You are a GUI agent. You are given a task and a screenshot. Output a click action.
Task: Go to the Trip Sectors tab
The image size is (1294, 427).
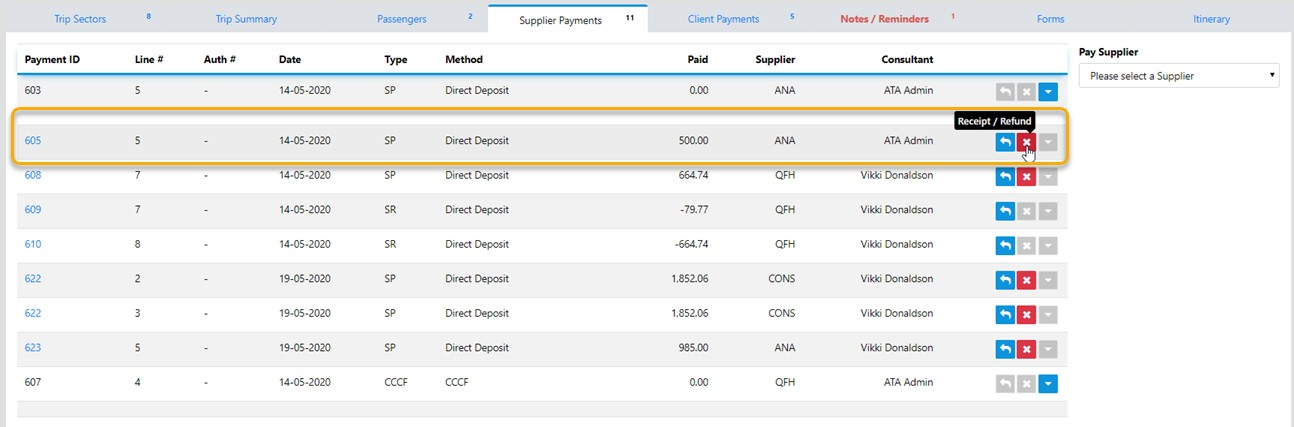click(x=80, y=19)
